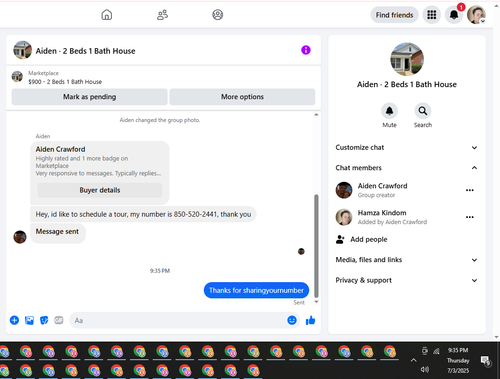The width and height of the screenshot is (500, 379).
Task: Send a thumbs up like
Action: pyautogui.click(x=310, y=320)
